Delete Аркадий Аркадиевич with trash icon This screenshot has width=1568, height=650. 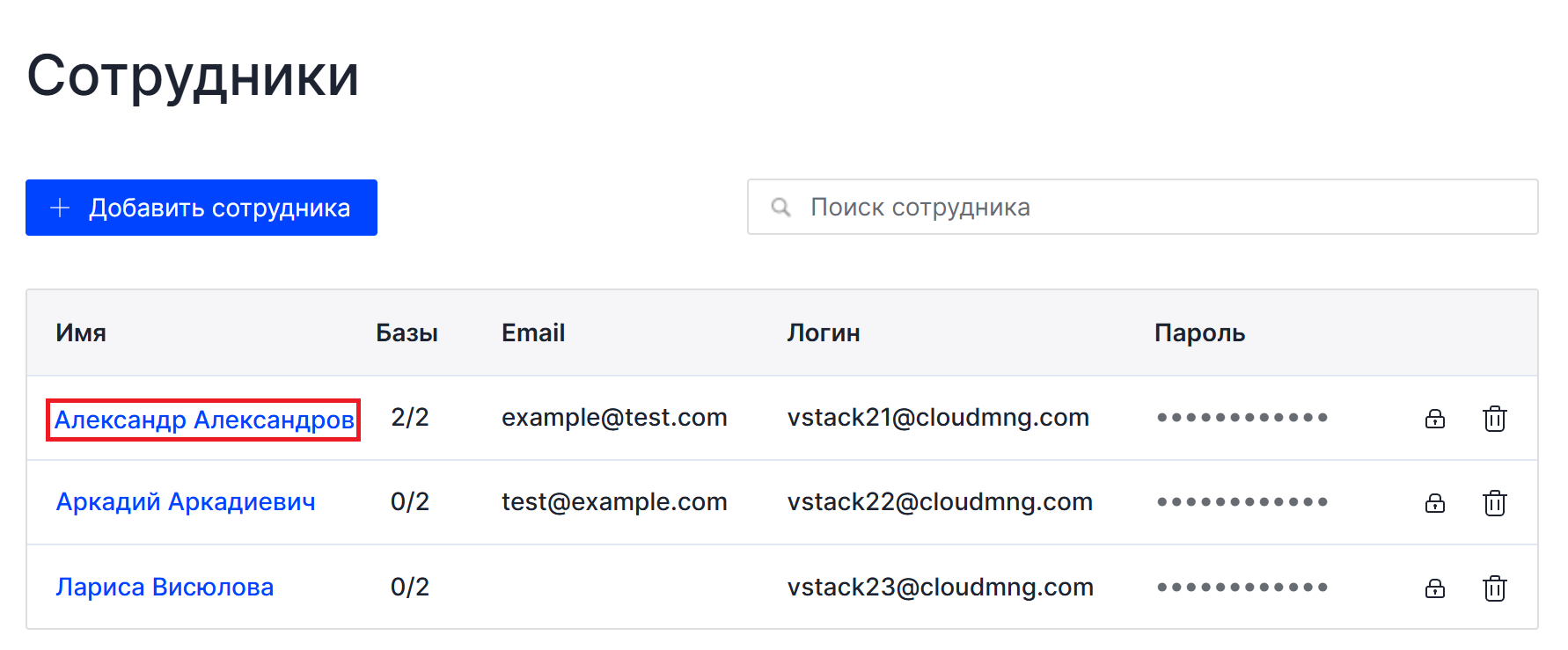[x=1495, y=503]
